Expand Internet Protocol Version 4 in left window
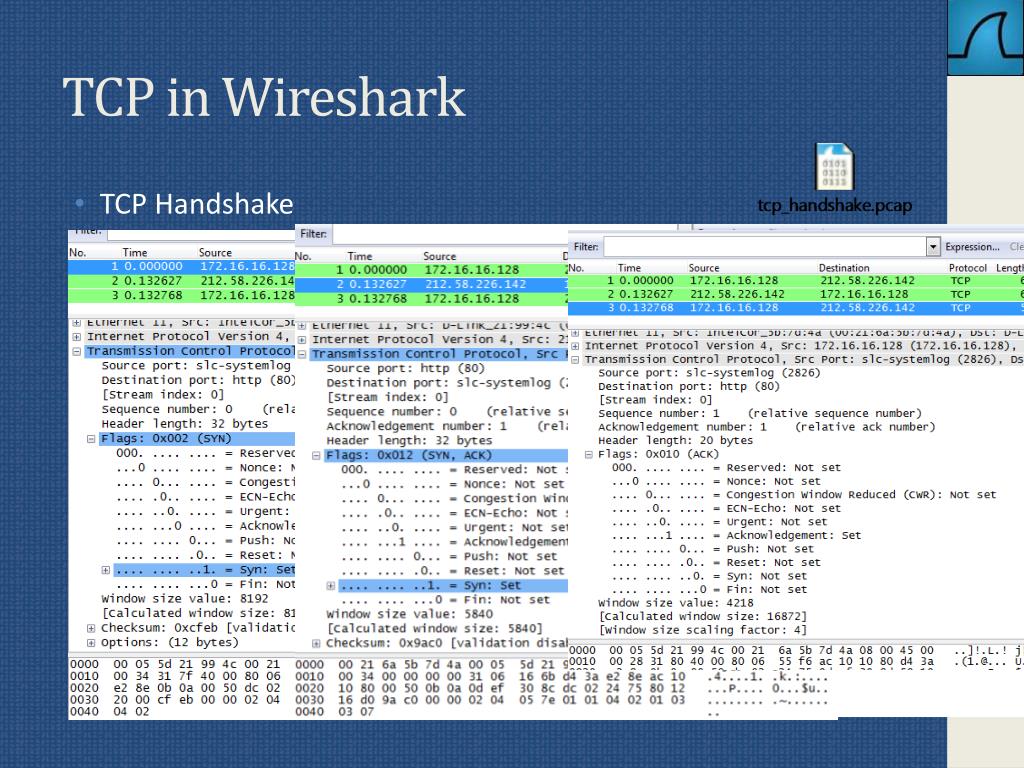Viewport: 1024px width, 768px height. 77,337
